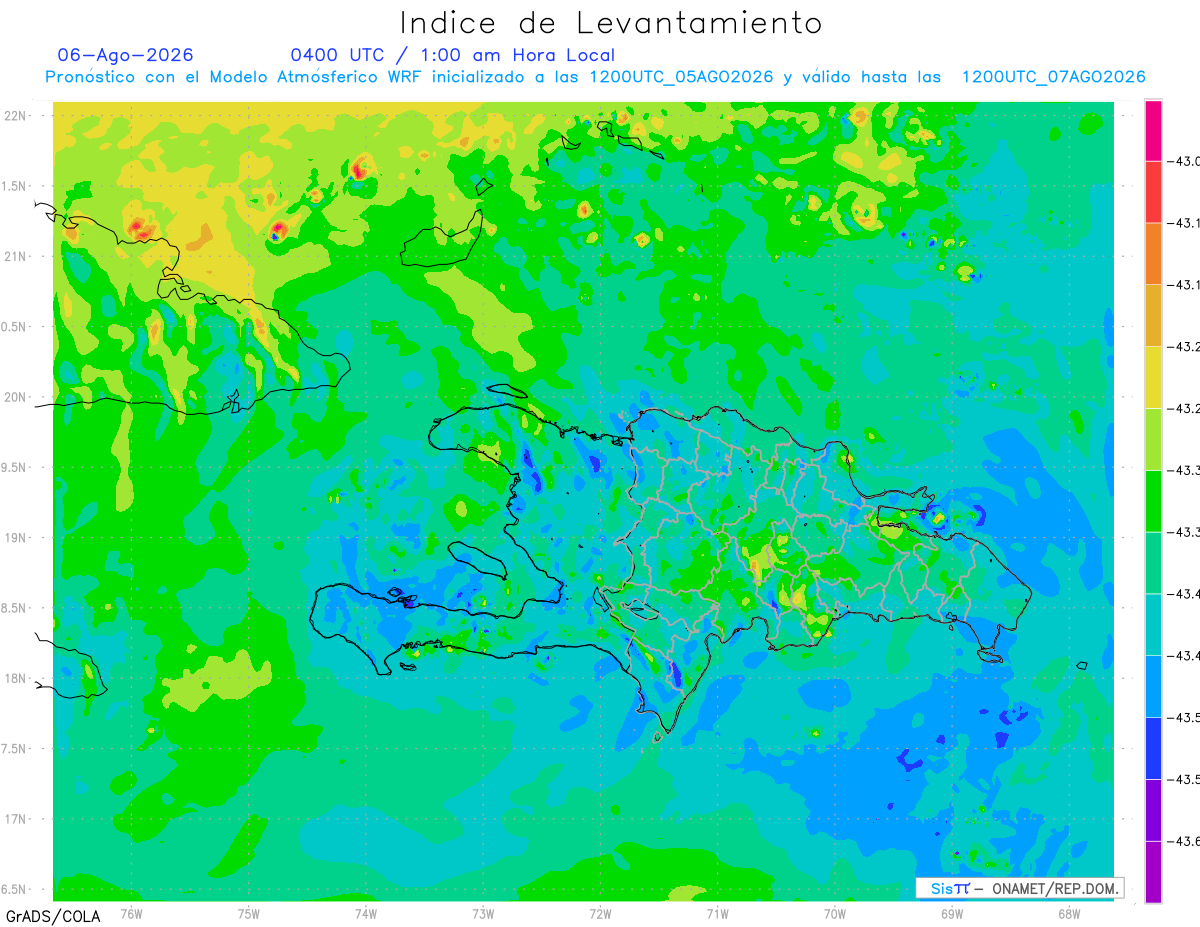Click the "SisTT - ONAMET/REP.DOM." credit box
Image resolution: width=1200 pixels, height=927 pixels.
click(x=1020, y=888)
